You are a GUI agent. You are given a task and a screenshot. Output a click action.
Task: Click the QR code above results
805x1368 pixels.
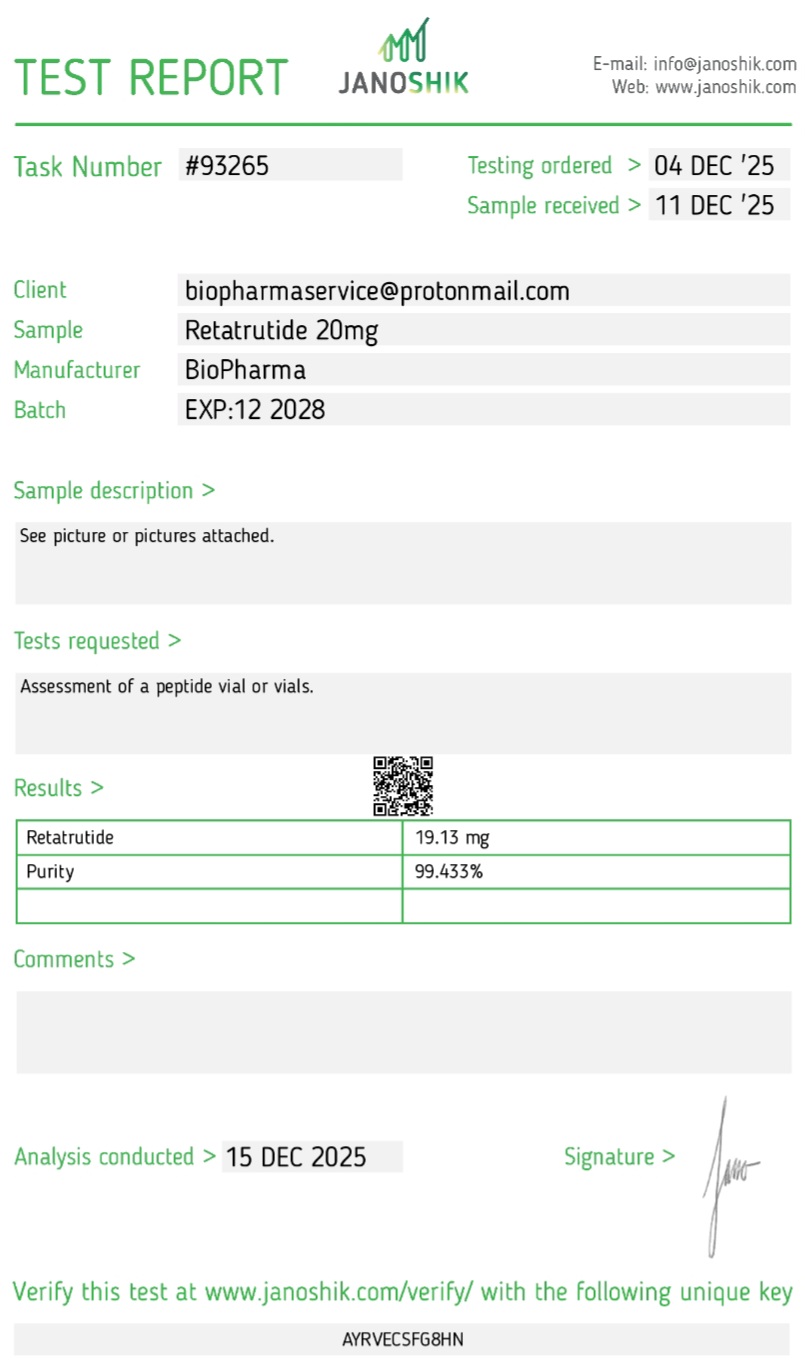[403, 786]
